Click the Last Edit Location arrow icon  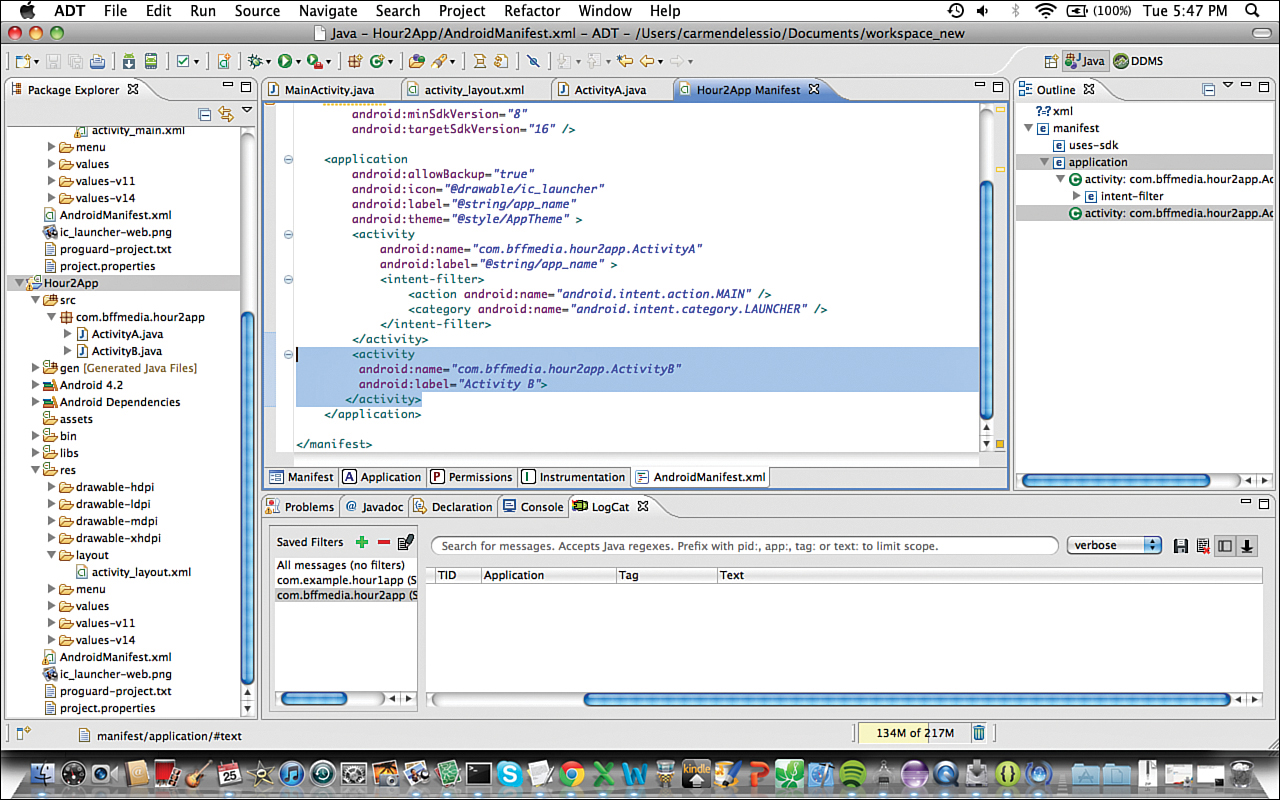(x=624, y=61)
